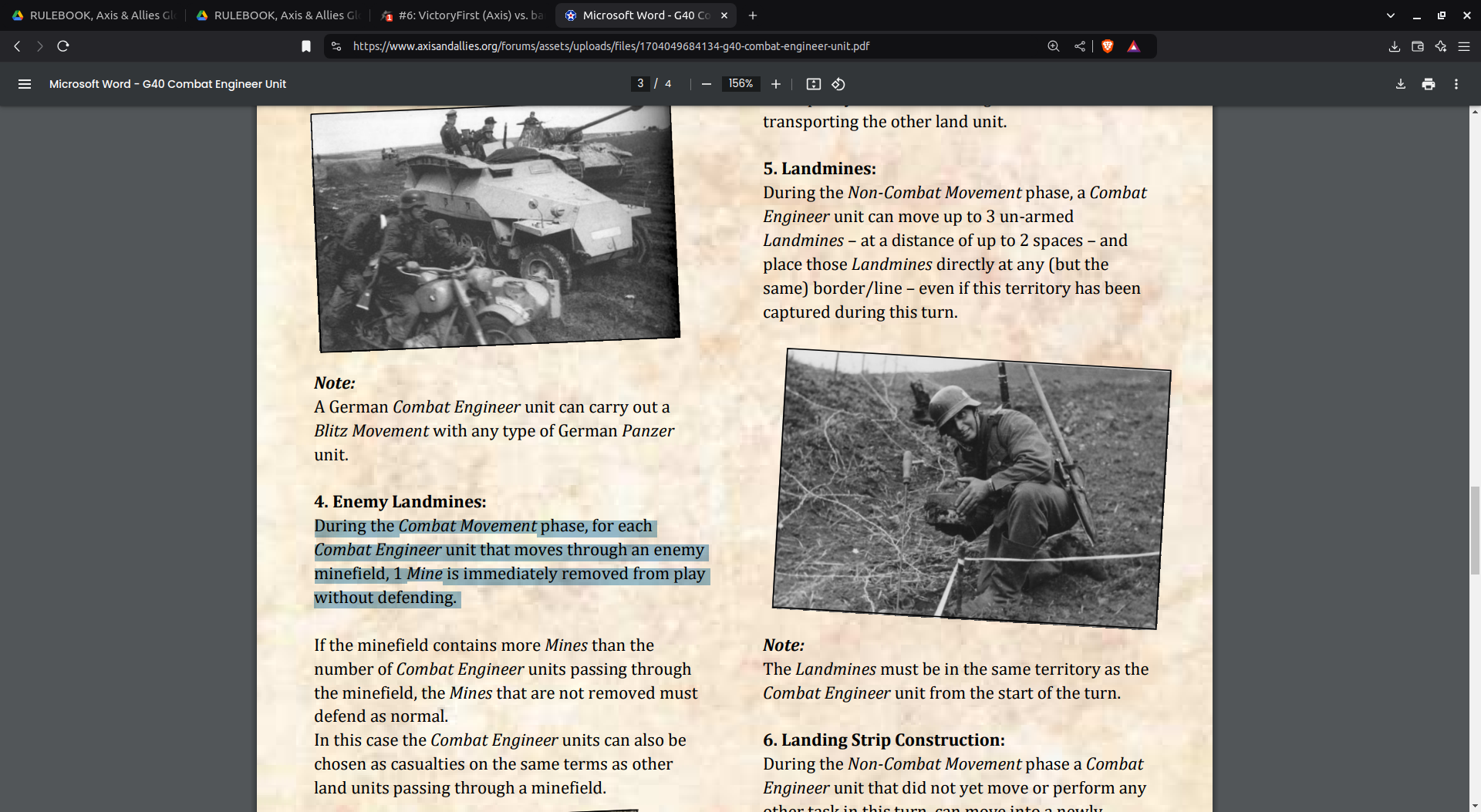1481x812 pixels.
Task: Toggle the PDF sidebar menu
Action: click(25, 84)
